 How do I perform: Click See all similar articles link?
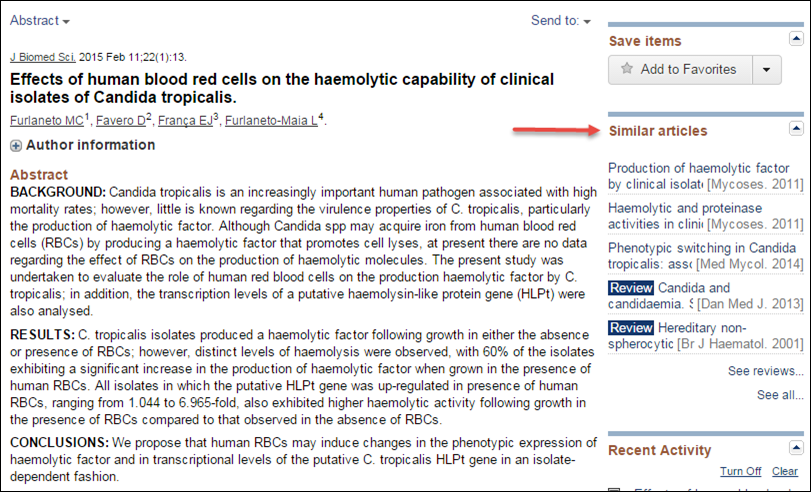point(780,395)
